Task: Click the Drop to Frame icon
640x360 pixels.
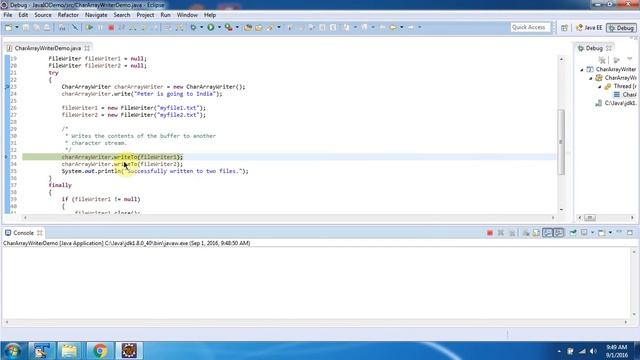Action: 168,27
